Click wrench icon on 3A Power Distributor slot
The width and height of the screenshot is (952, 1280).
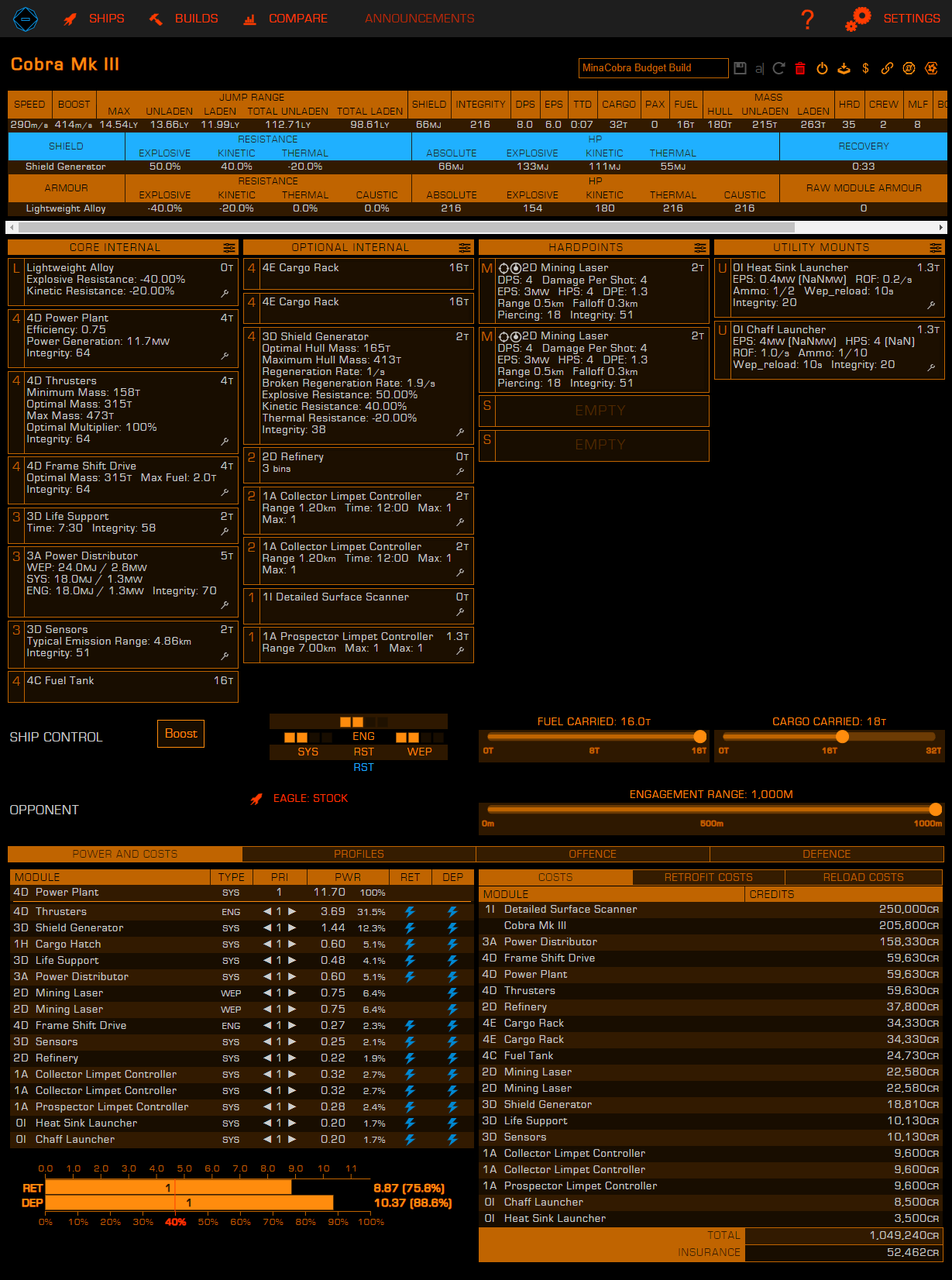click(225, 604)
